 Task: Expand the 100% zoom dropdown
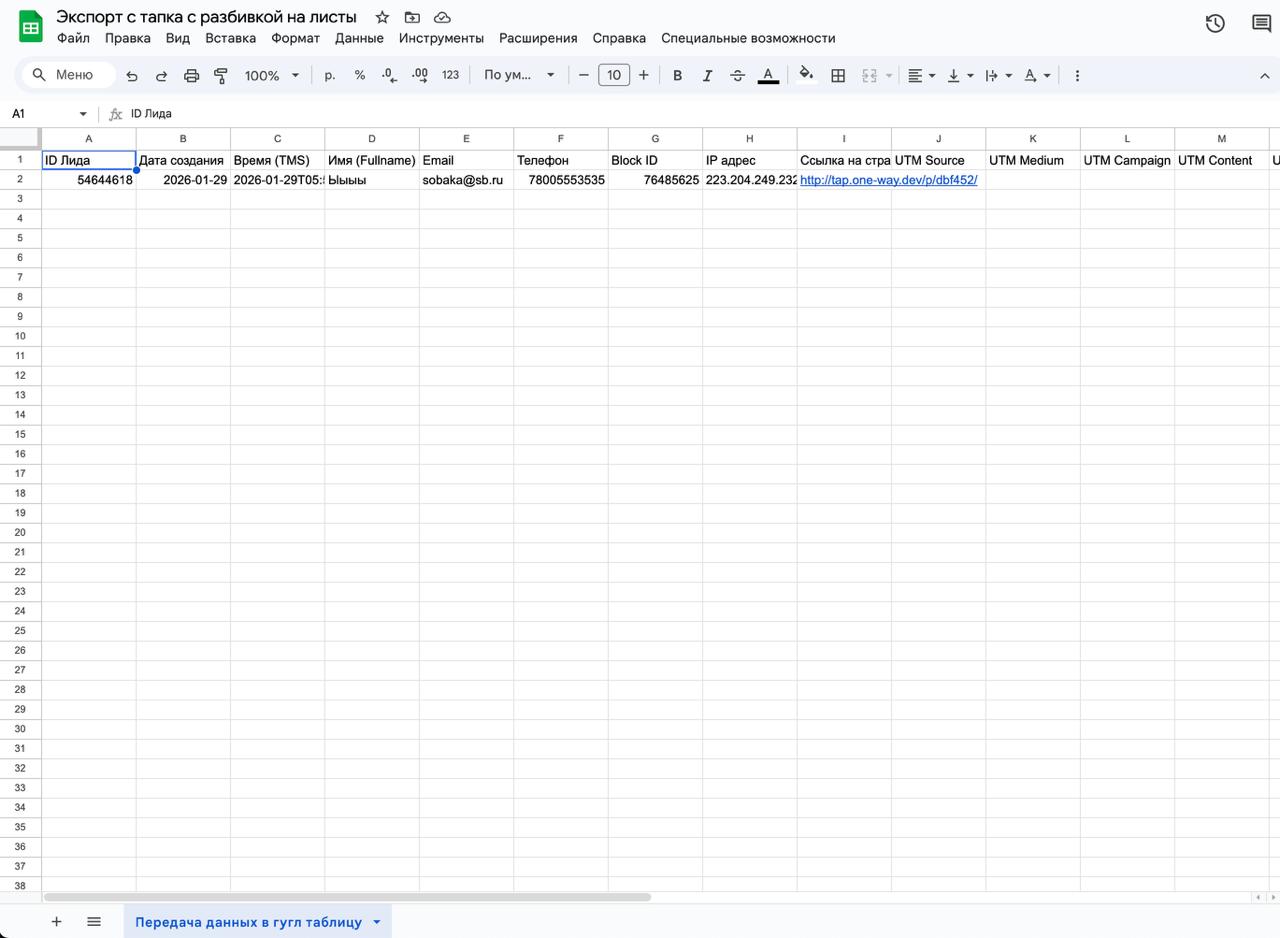pos(272,76)
